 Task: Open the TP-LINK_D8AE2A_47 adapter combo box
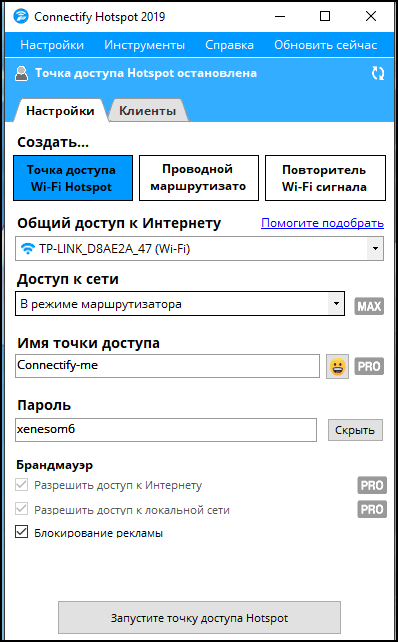pyautogui.click(x=199, y=249)
